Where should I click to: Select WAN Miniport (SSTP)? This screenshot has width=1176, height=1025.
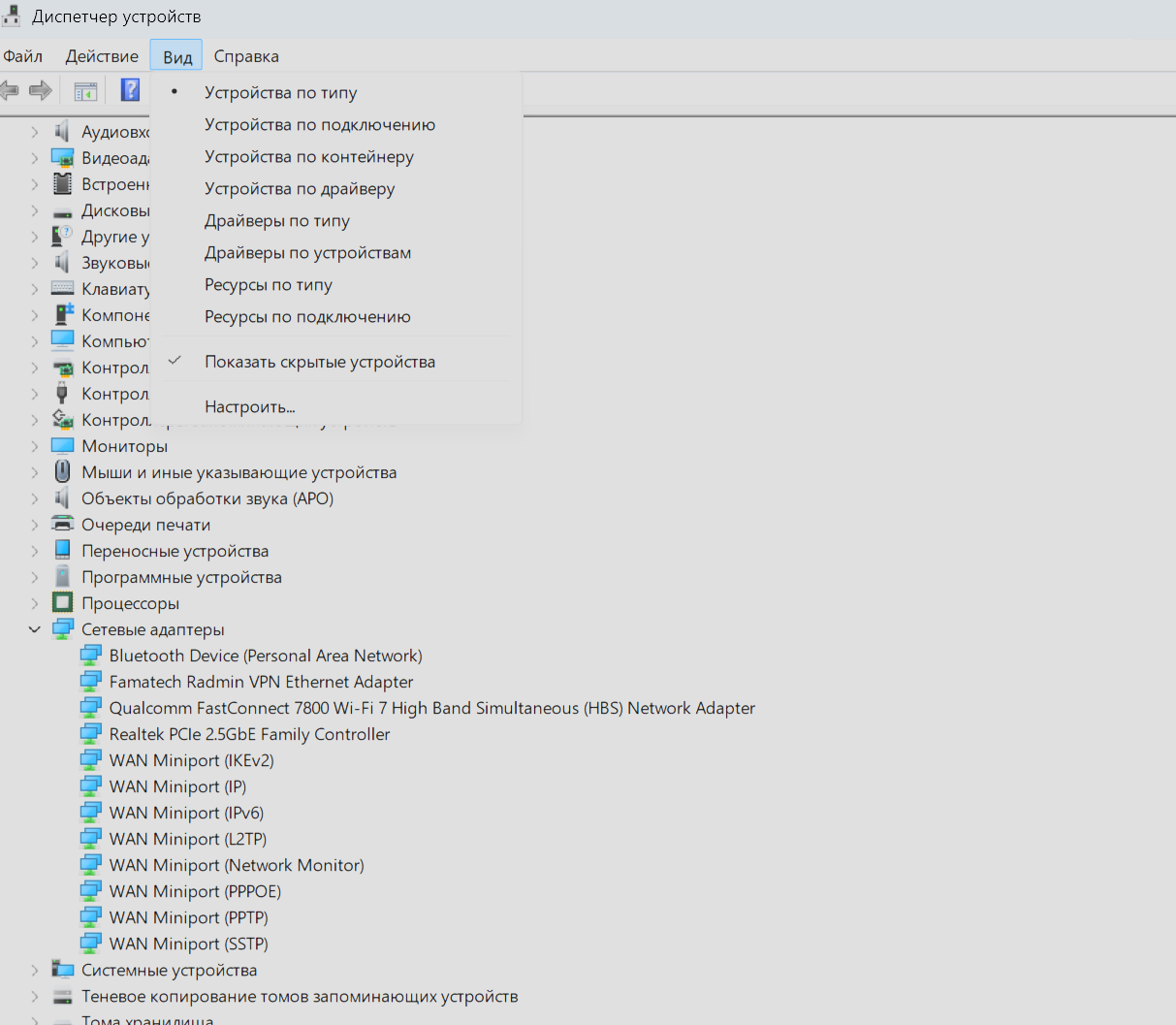point(189,944)
